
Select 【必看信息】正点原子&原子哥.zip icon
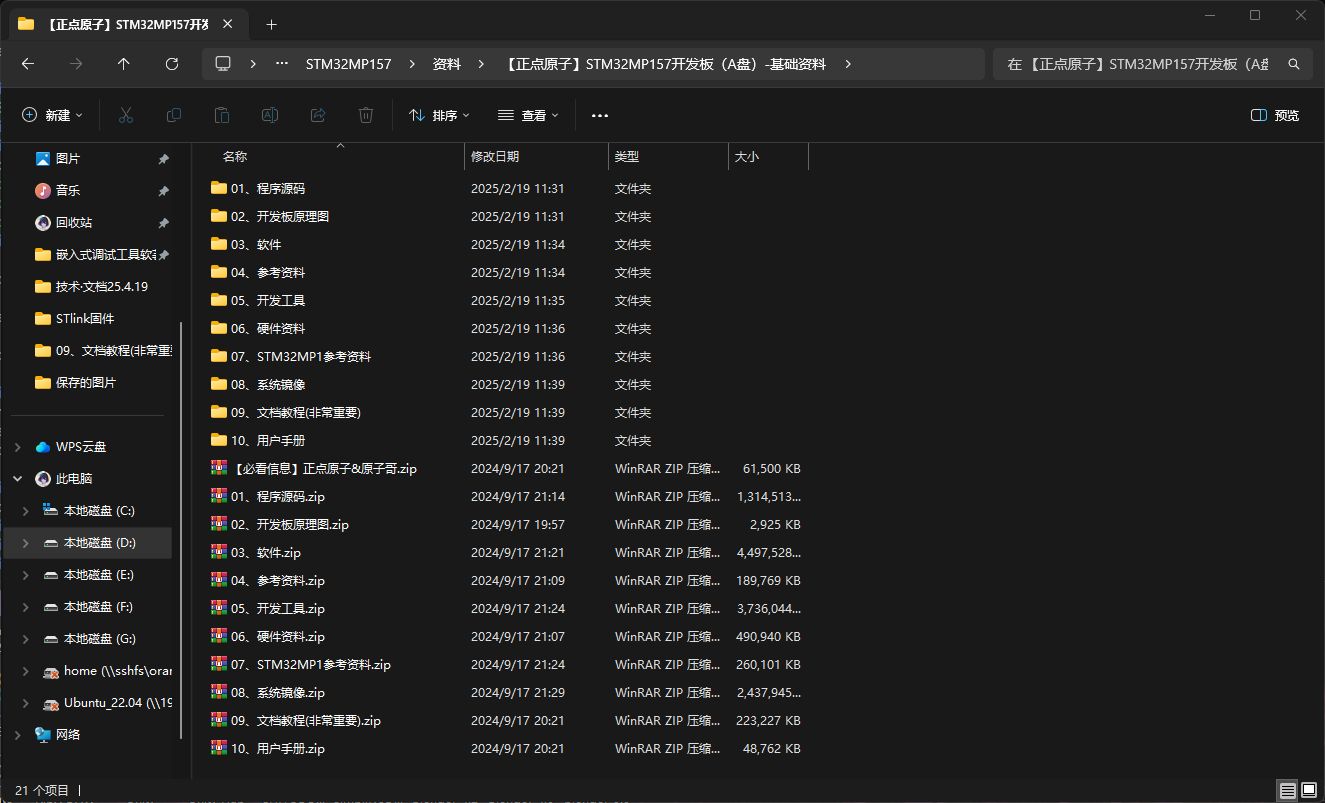point(219,468)
